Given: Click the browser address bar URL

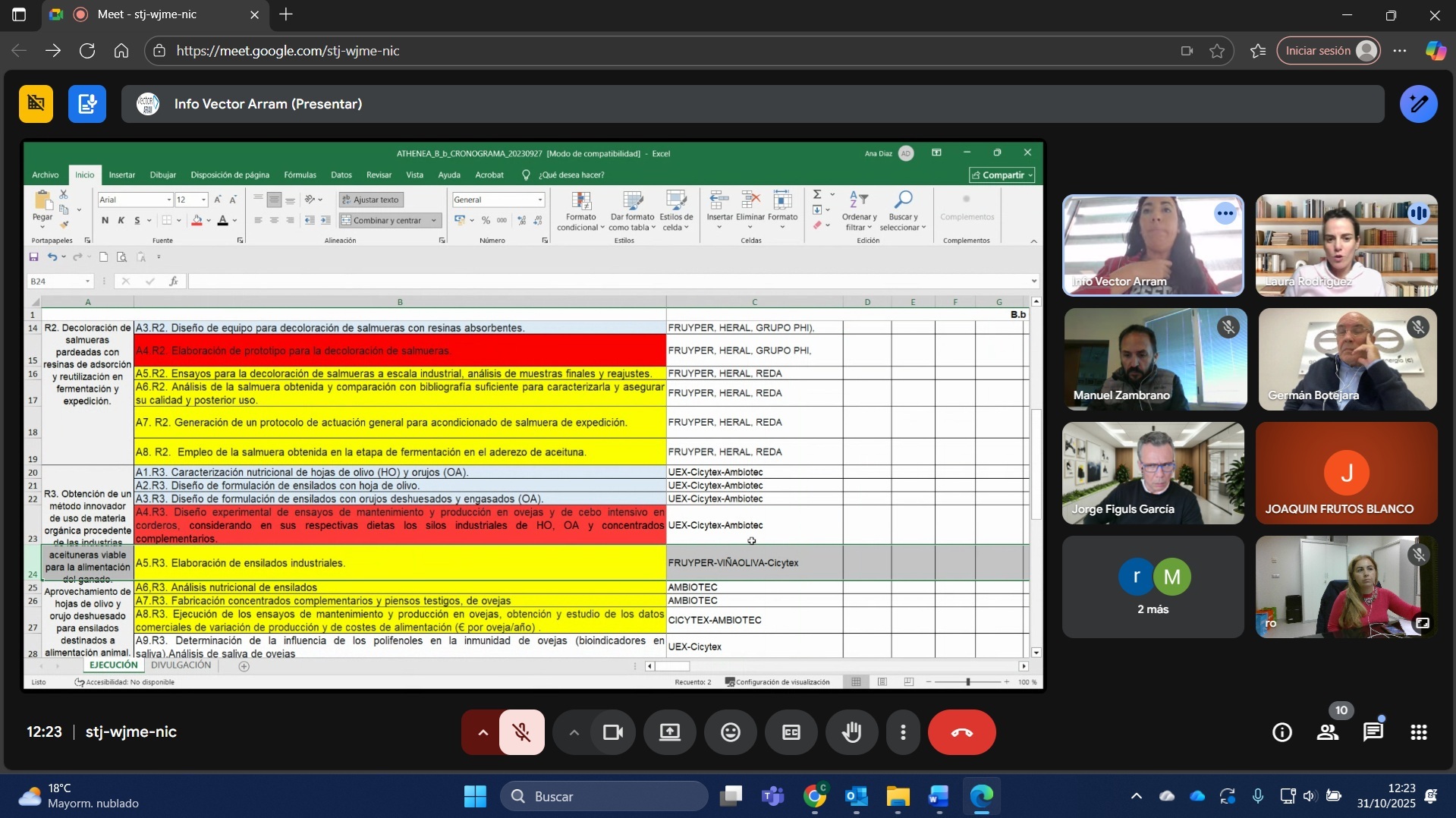Looking at the screenshot, I should pyautogui.click(x=288, y=51).
